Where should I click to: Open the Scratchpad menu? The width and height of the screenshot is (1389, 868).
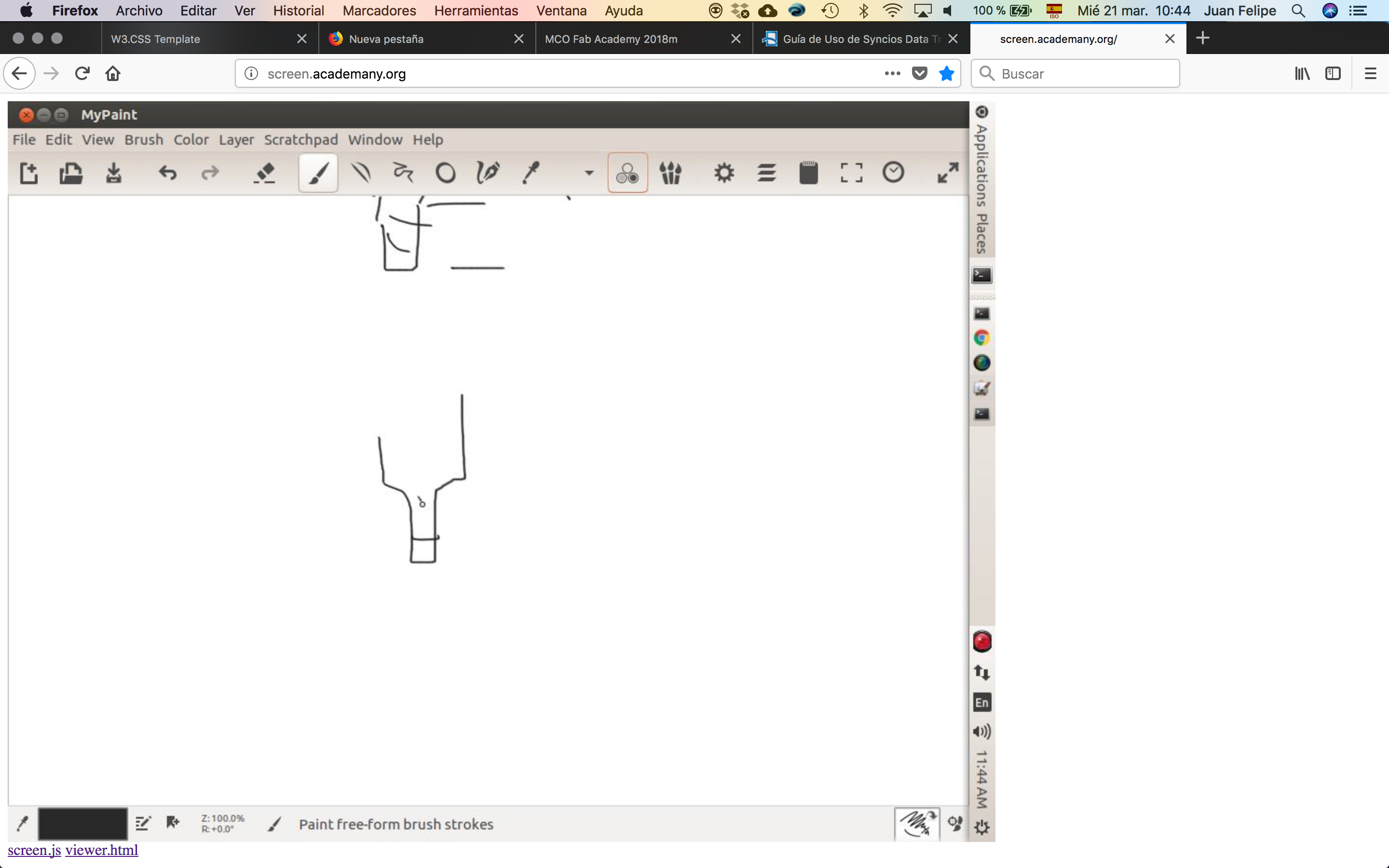click(x=301, y=139)
